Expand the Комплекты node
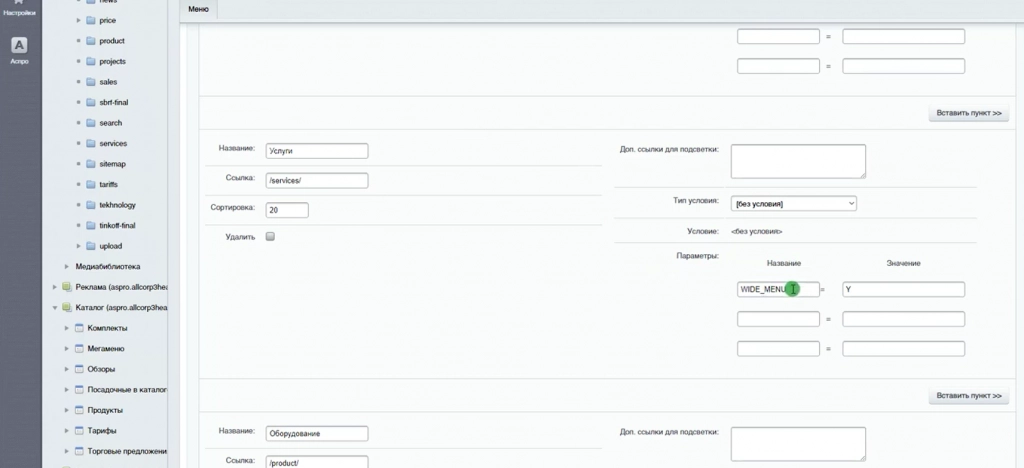This screenshot has width=1024, height=468. coord(67,328)
